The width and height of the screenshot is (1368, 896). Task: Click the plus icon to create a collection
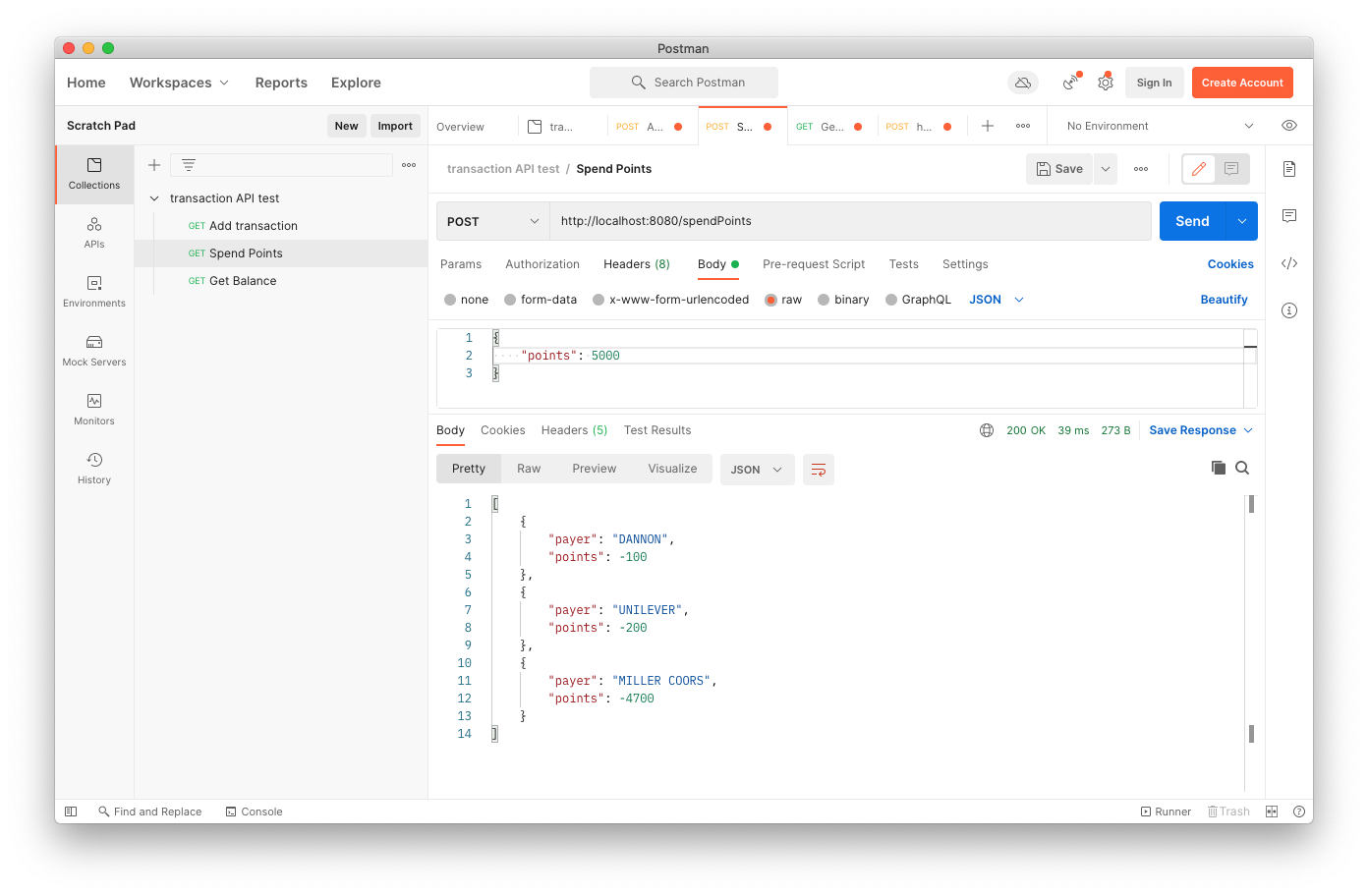[x=154, y=165]
